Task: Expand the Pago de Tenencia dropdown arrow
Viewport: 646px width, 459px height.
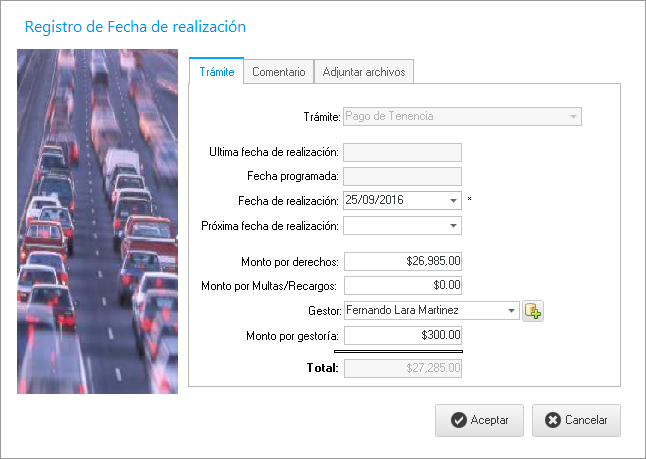Action: (x=573, y=117)
